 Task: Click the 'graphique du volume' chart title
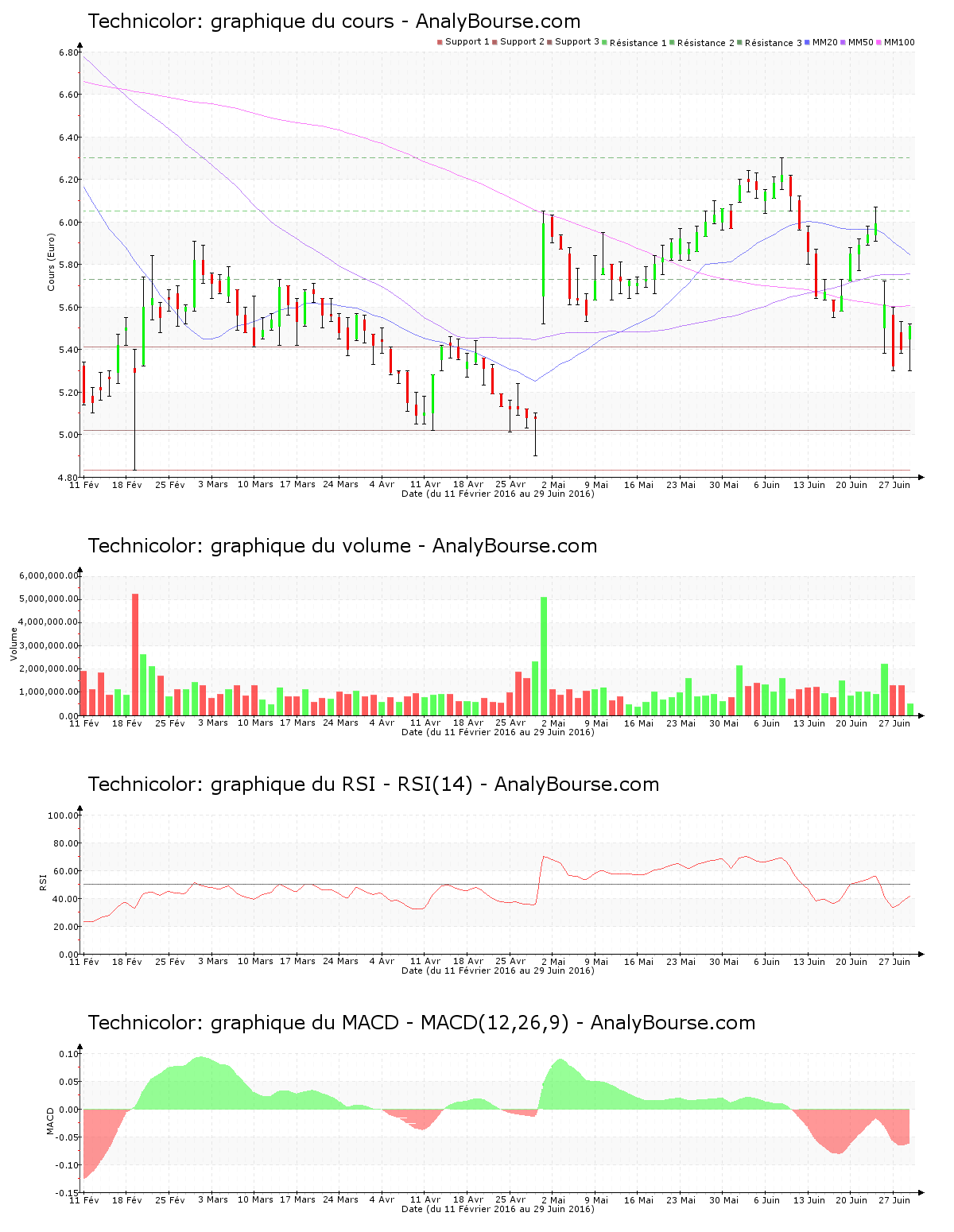coord(342,546)
